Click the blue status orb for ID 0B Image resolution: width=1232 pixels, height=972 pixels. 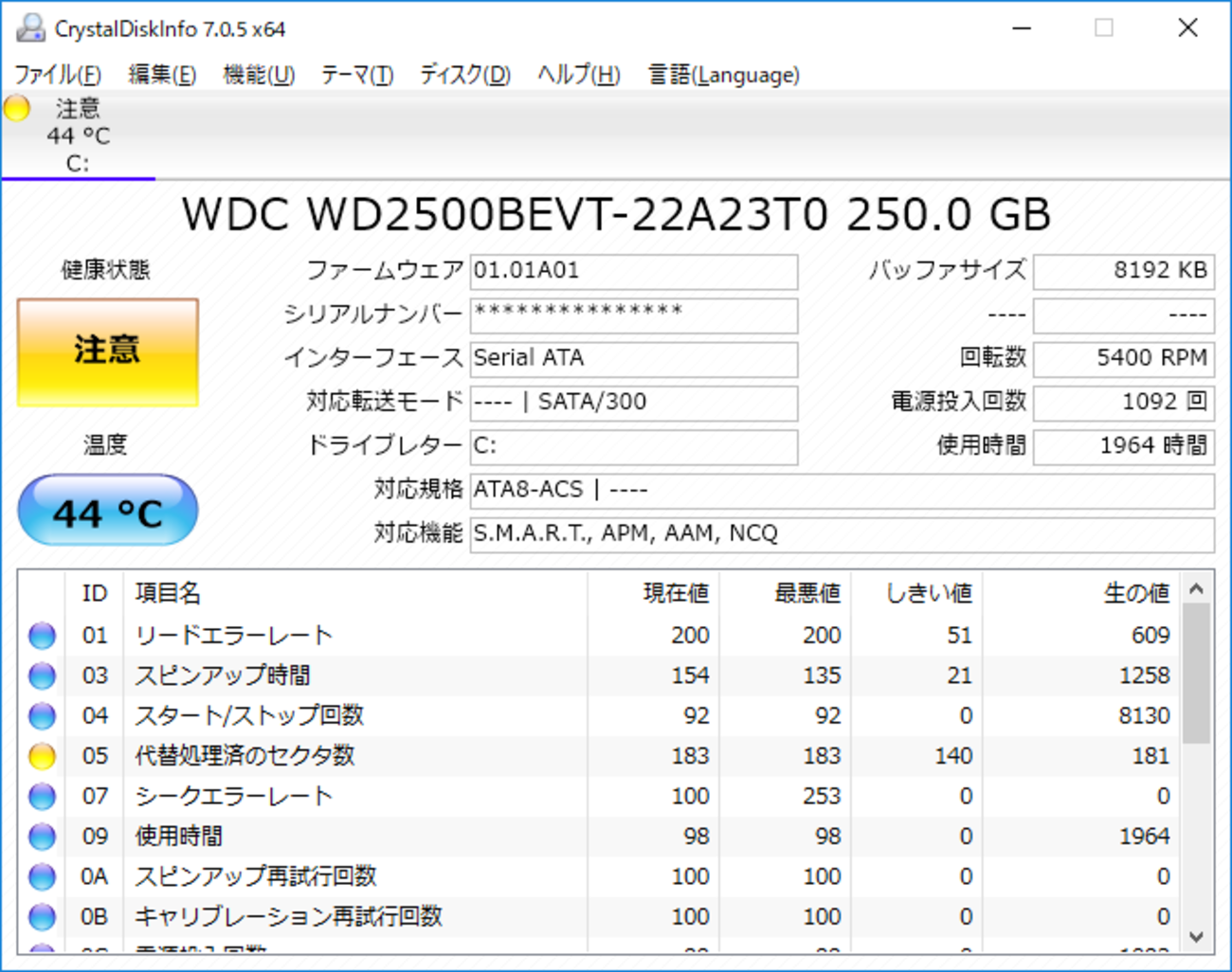[42, 917]
